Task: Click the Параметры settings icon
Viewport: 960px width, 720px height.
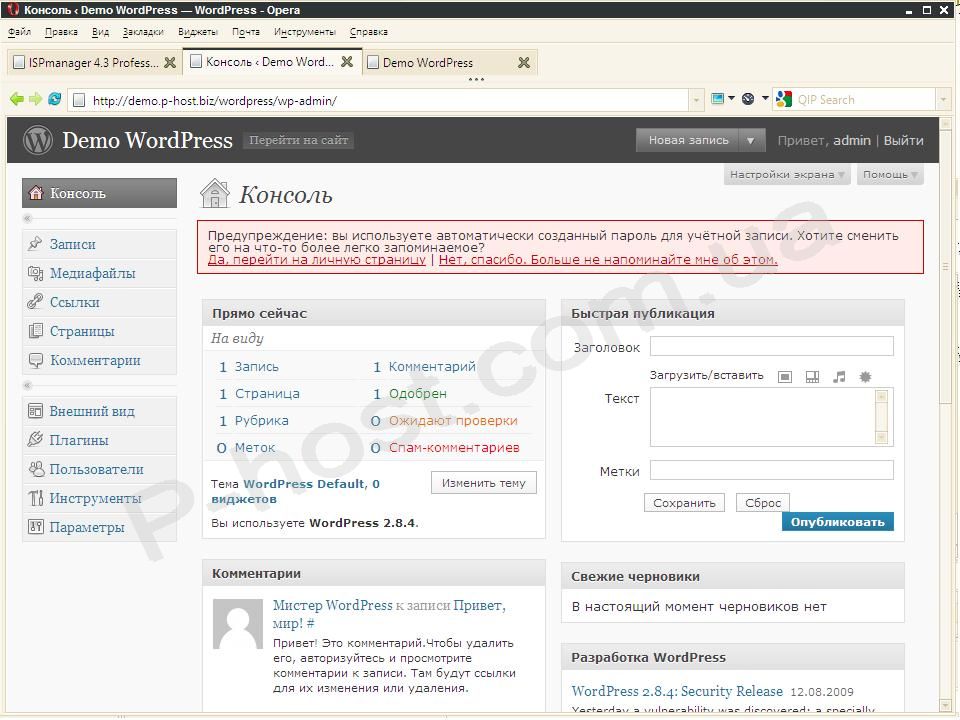Action: coord(36,527)
